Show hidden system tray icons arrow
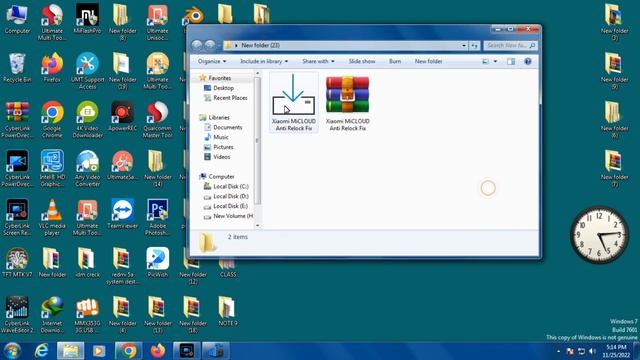This screenshot has width=640, height=360. pyautogui.click(x=558, y=351)
